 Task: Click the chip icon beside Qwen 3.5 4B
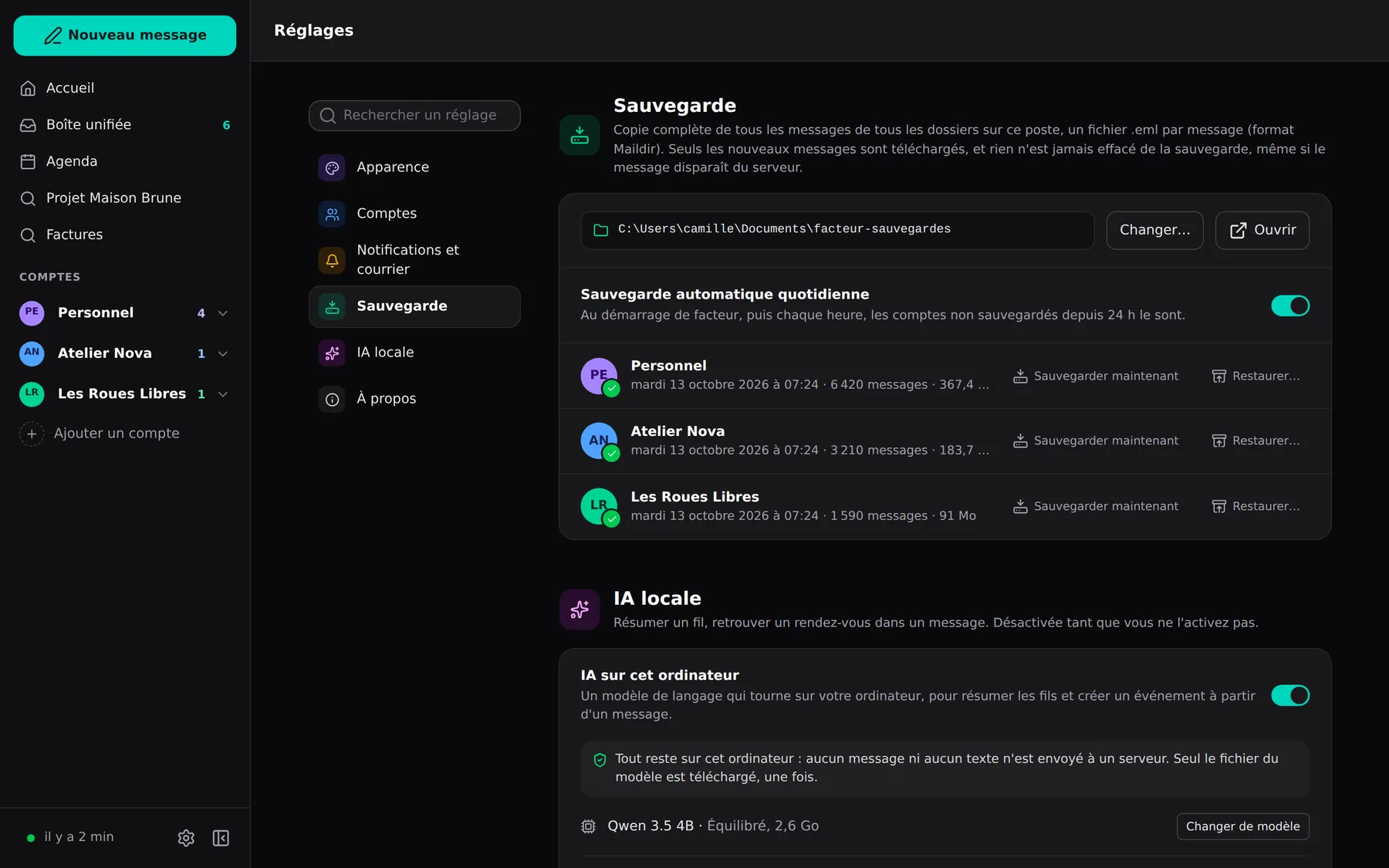588,826
